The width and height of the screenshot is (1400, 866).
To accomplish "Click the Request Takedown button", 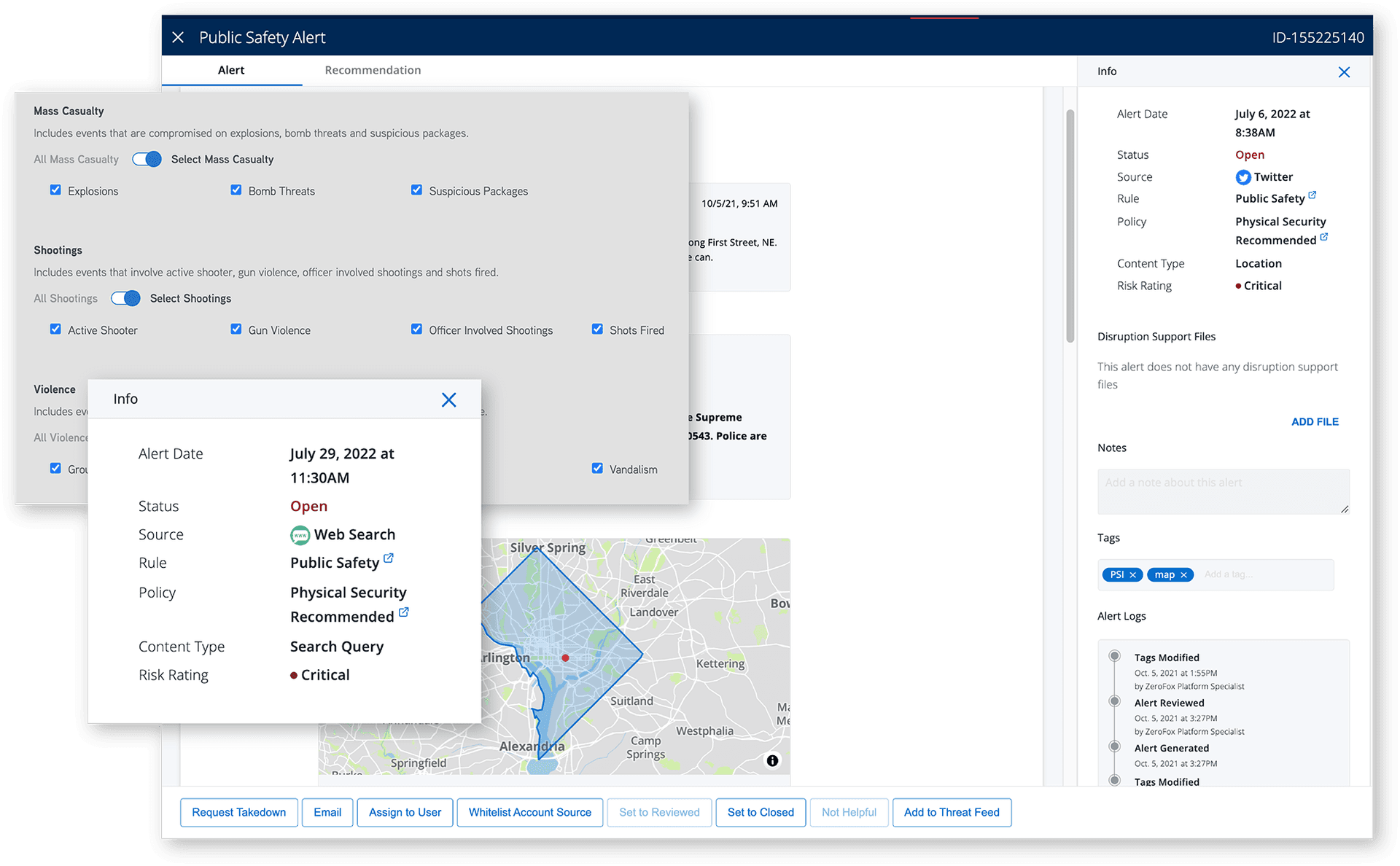I will click(x=238, y=812).
